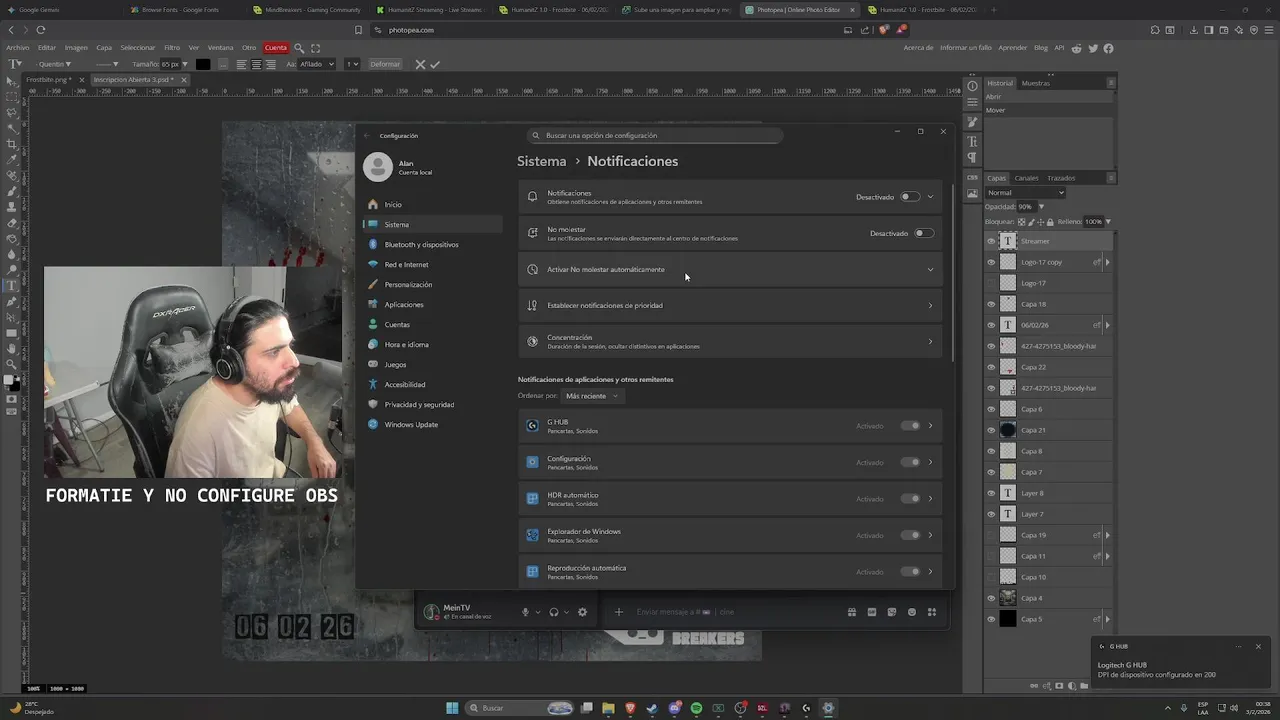Open Más reciente sort dropdown
Viewport: 1280px width, 720px height.
(x=592, y=396)
